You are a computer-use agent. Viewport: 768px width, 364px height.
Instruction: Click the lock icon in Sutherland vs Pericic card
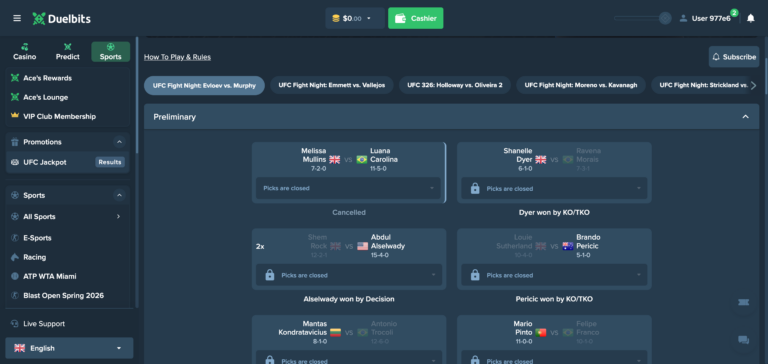475,275
